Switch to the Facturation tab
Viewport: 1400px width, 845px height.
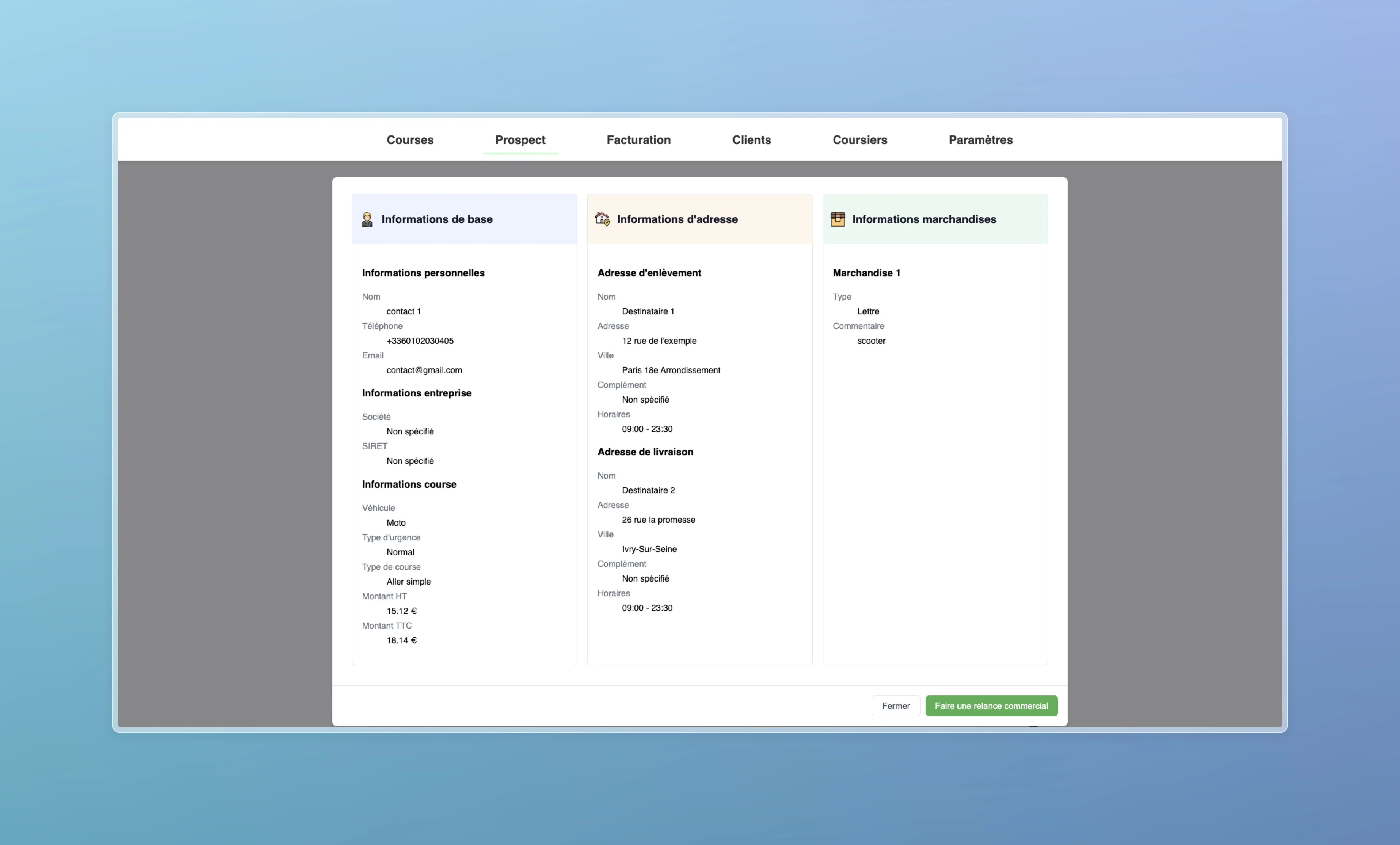click(x=638, y=140)
